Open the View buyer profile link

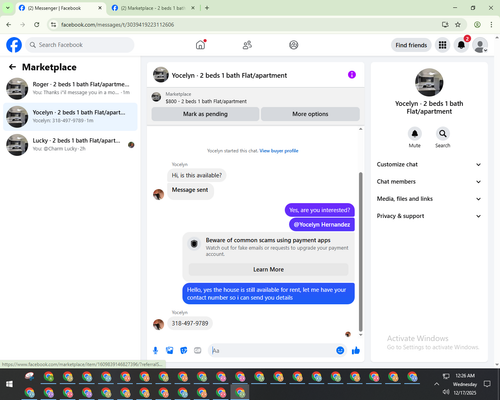279,151
